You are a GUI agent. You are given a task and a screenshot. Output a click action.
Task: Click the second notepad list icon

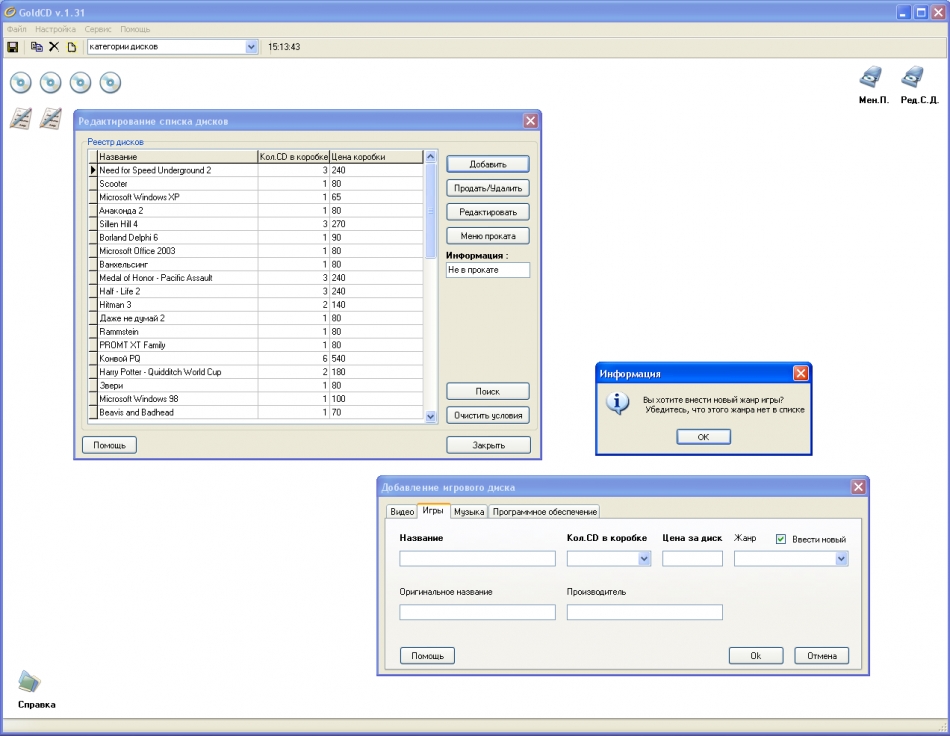click(51, 118)
